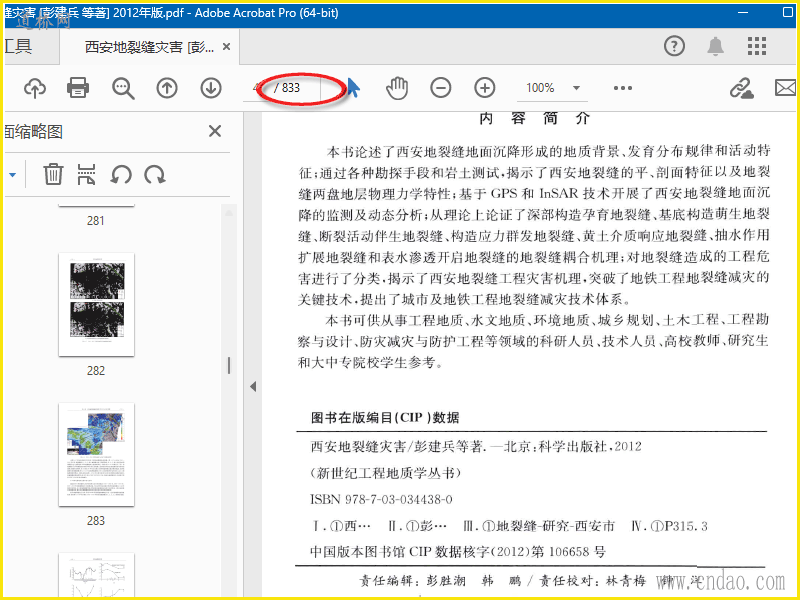Screen dimensions: 800x600
Task: Show more tools ellipsis menu
Action: [x=623, y=88]
